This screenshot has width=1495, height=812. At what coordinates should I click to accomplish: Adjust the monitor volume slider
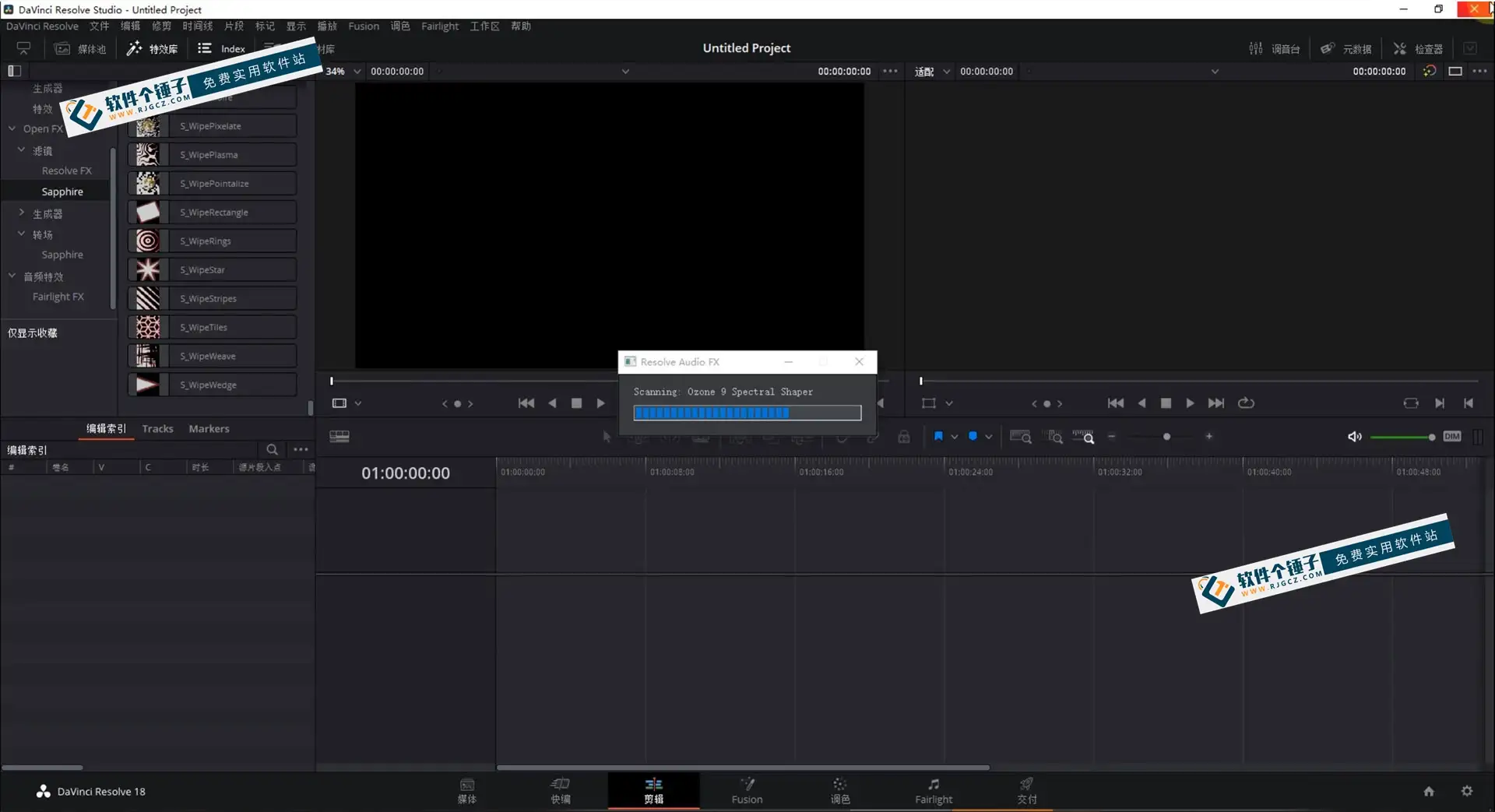[x=1402, y=437]
